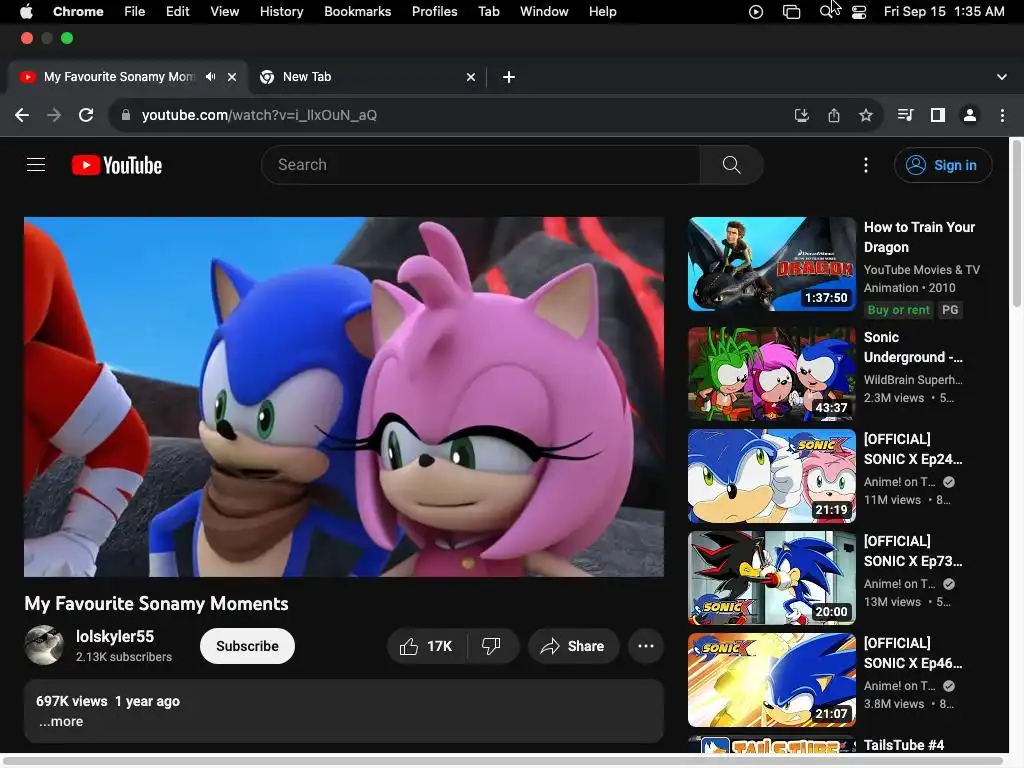The height and width of the screenshot is (768, 1024).
Task: Open the Apple menu
Action: click(26, 11)
